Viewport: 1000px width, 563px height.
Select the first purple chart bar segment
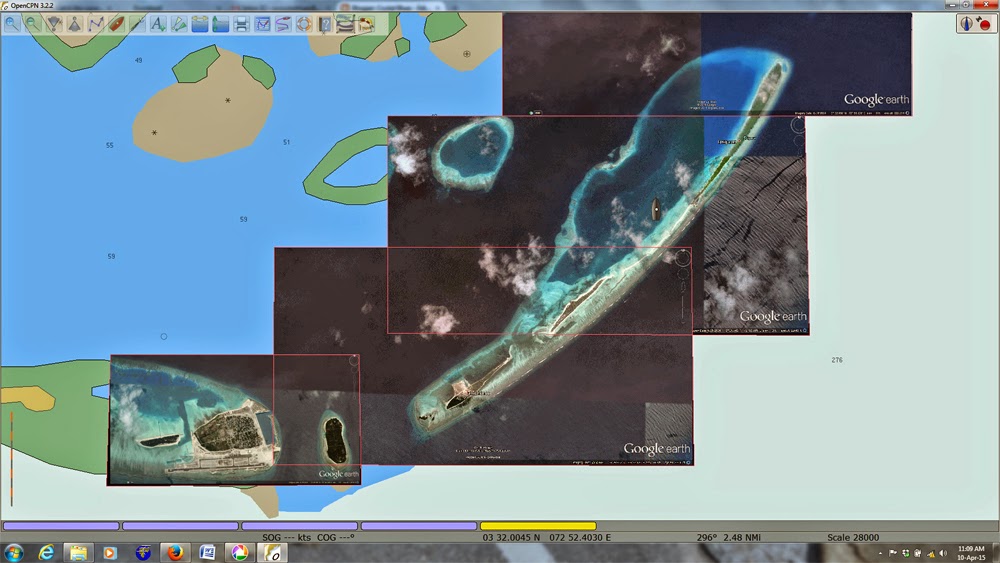(x=61, y=526)
